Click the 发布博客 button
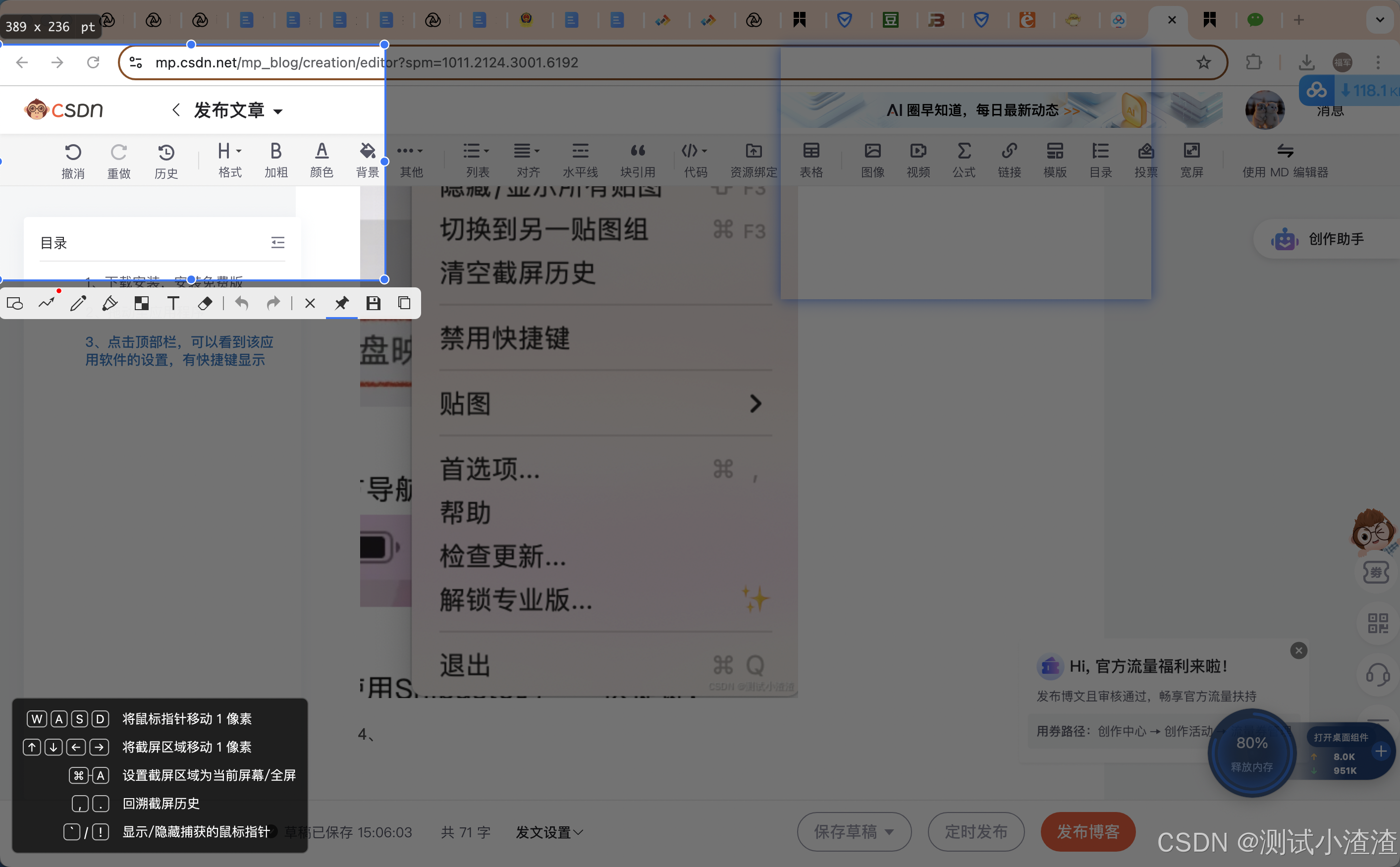The height and width of the screenshot is (867, 1400). (1087, 831)
